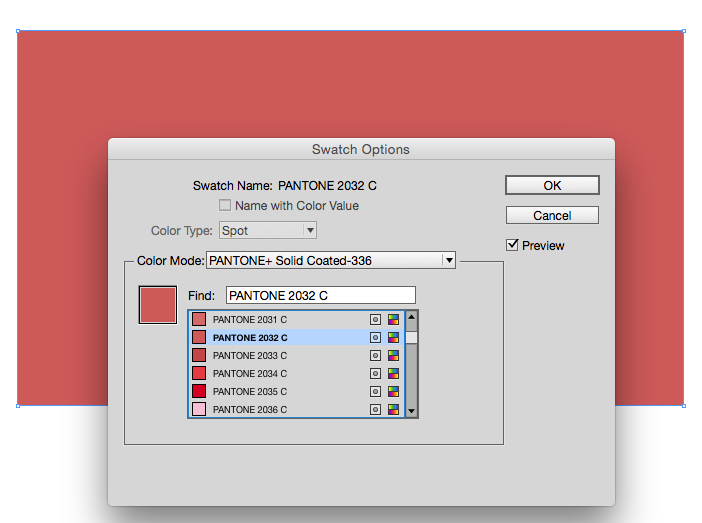Select the highlighted PANTONE 2032 C row

(296, 338)
